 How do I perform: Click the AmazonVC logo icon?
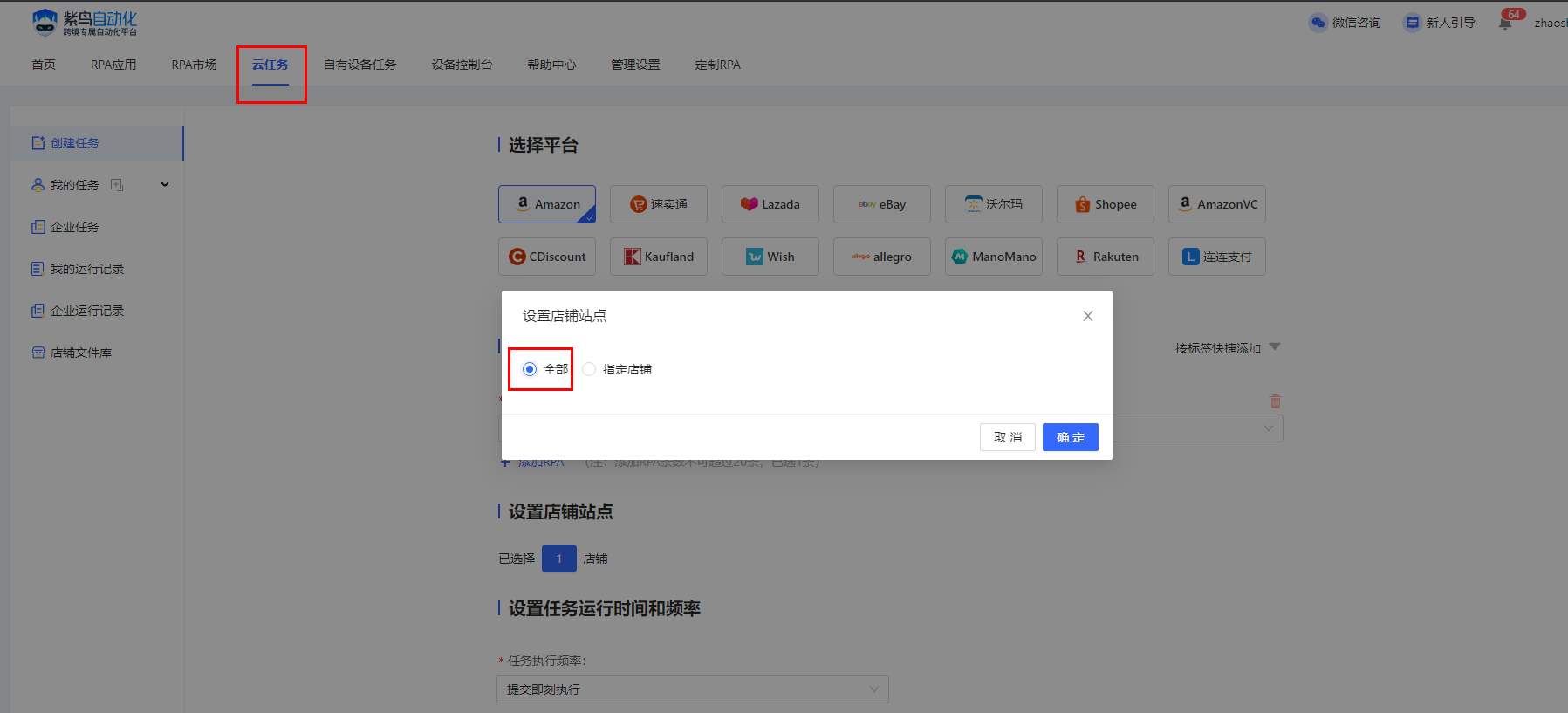coord(1185,203)
